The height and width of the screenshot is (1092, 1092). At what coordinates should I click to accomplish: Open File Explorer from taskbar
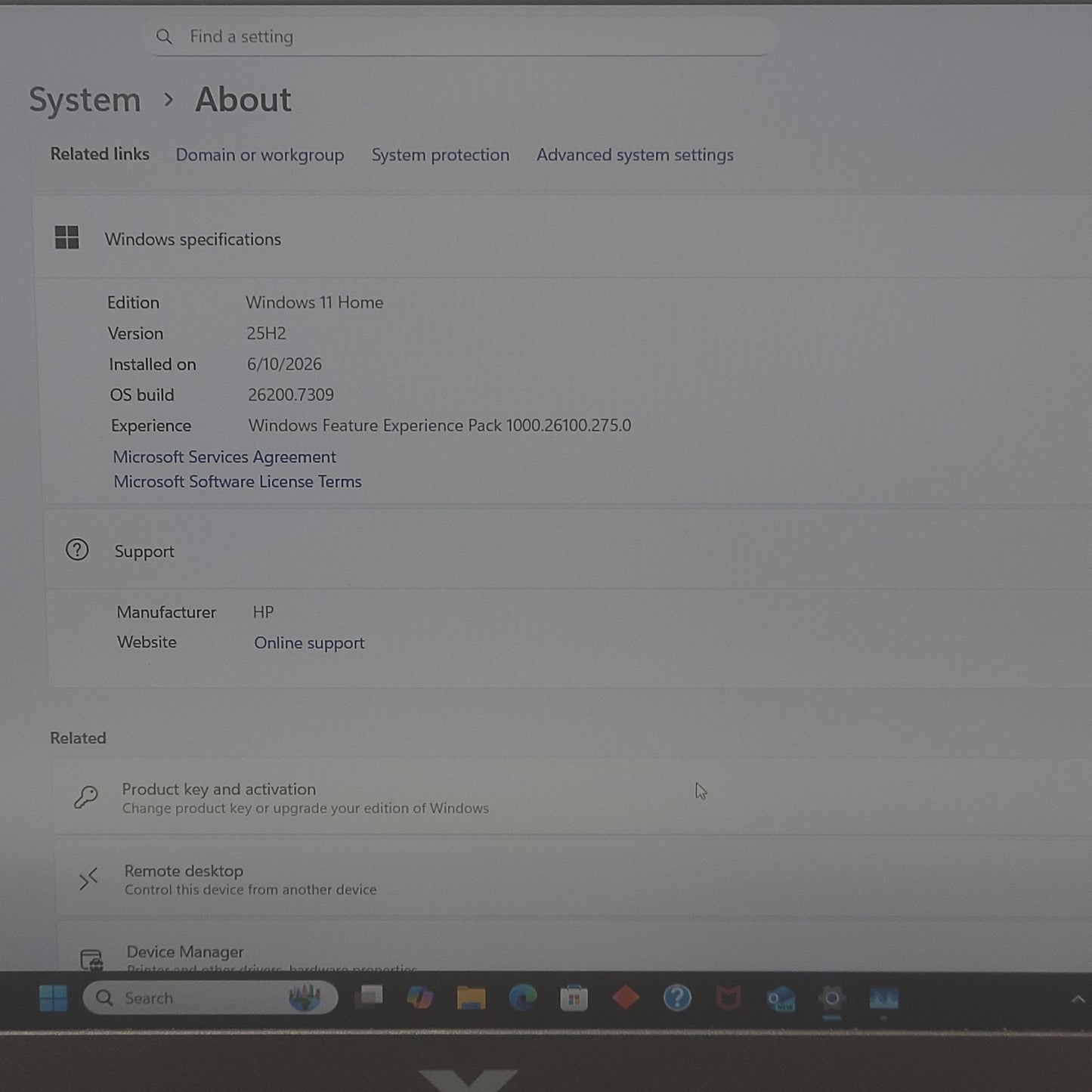(471, 998)
